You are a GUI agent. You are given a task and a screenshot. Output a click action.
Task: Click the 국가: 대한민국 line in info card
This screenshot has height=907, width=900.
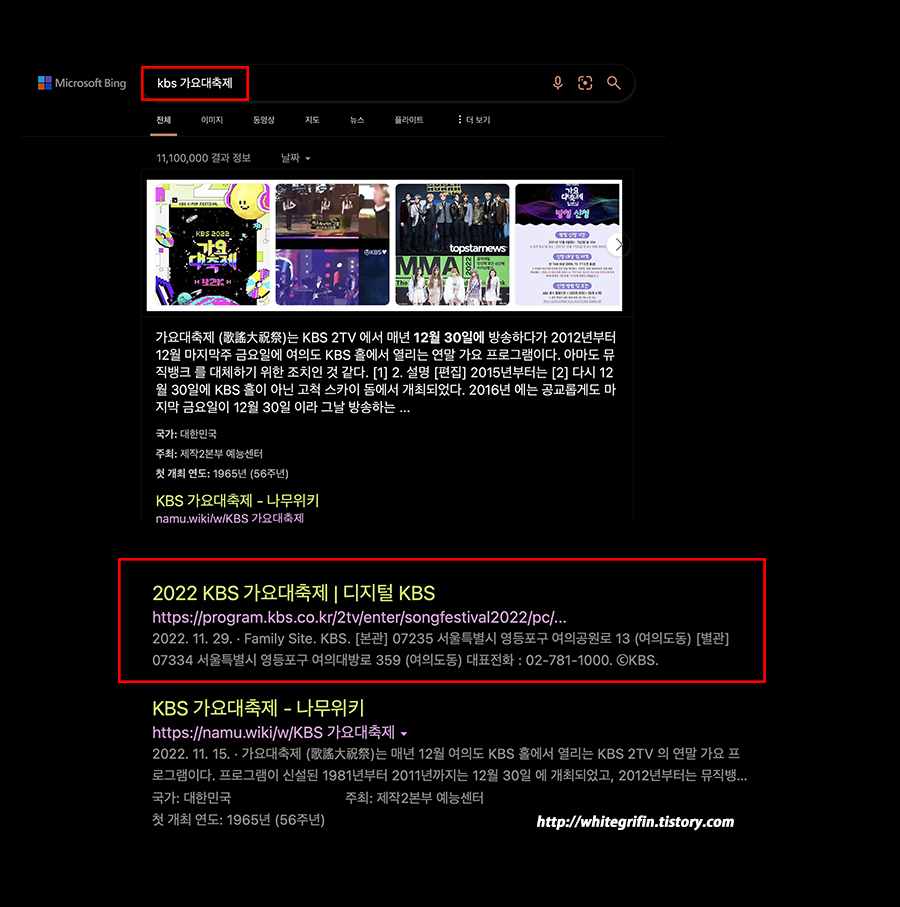click(186, 434)
